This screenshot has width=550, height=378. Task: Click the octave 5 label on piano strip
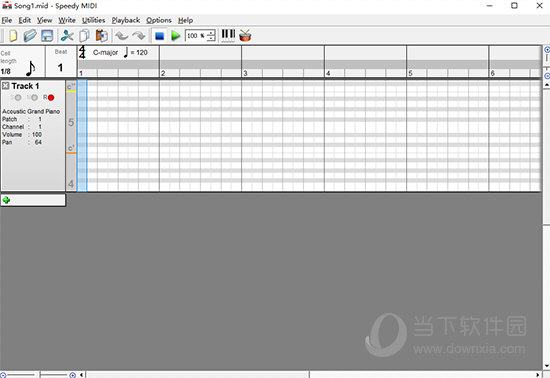click(71, 122)
